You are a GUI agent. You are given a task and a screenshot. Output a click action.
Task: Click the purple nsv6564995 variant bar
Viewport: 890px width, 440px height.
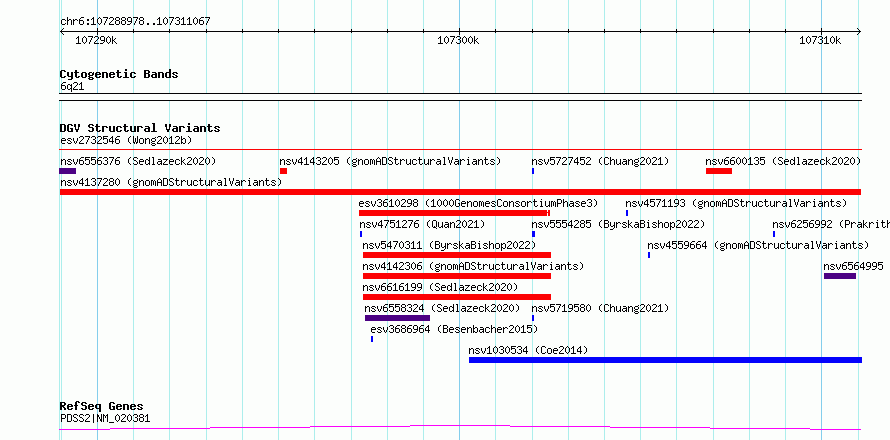840,276
